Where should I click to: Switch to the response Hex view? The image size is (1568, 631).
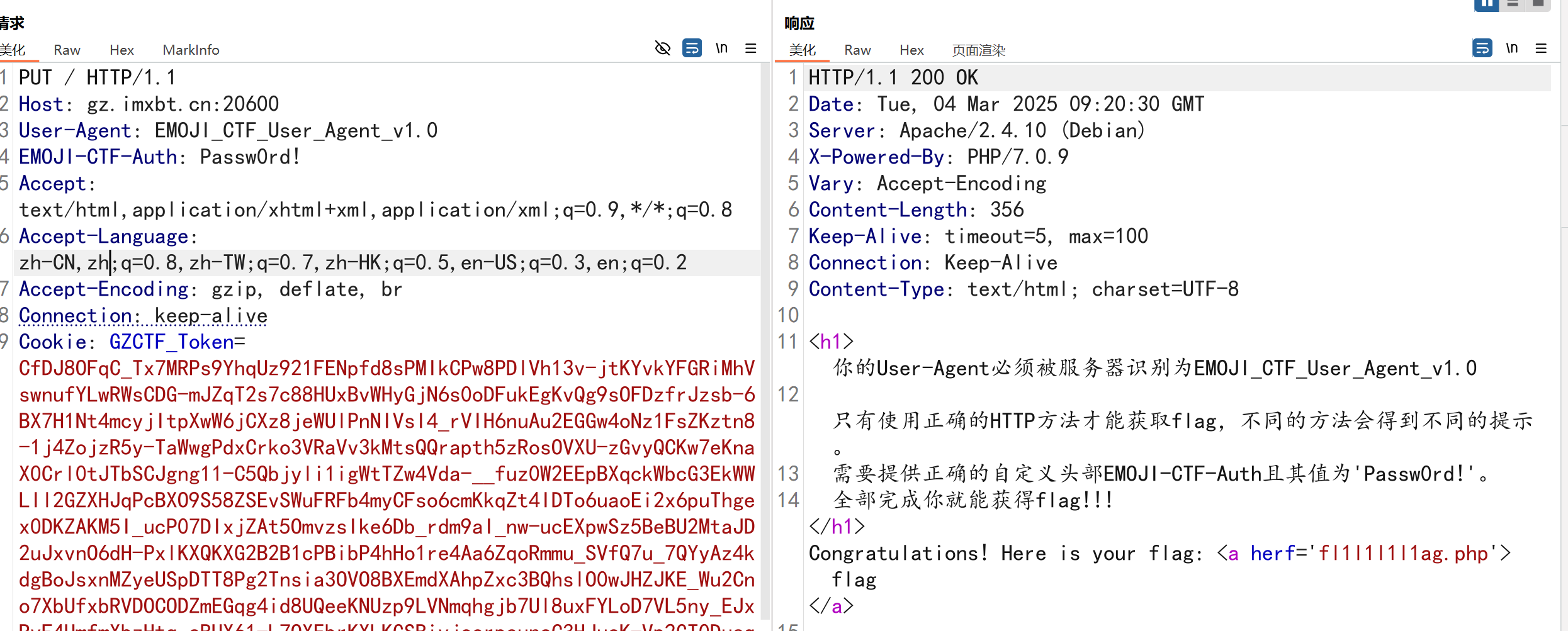[911, 50]
